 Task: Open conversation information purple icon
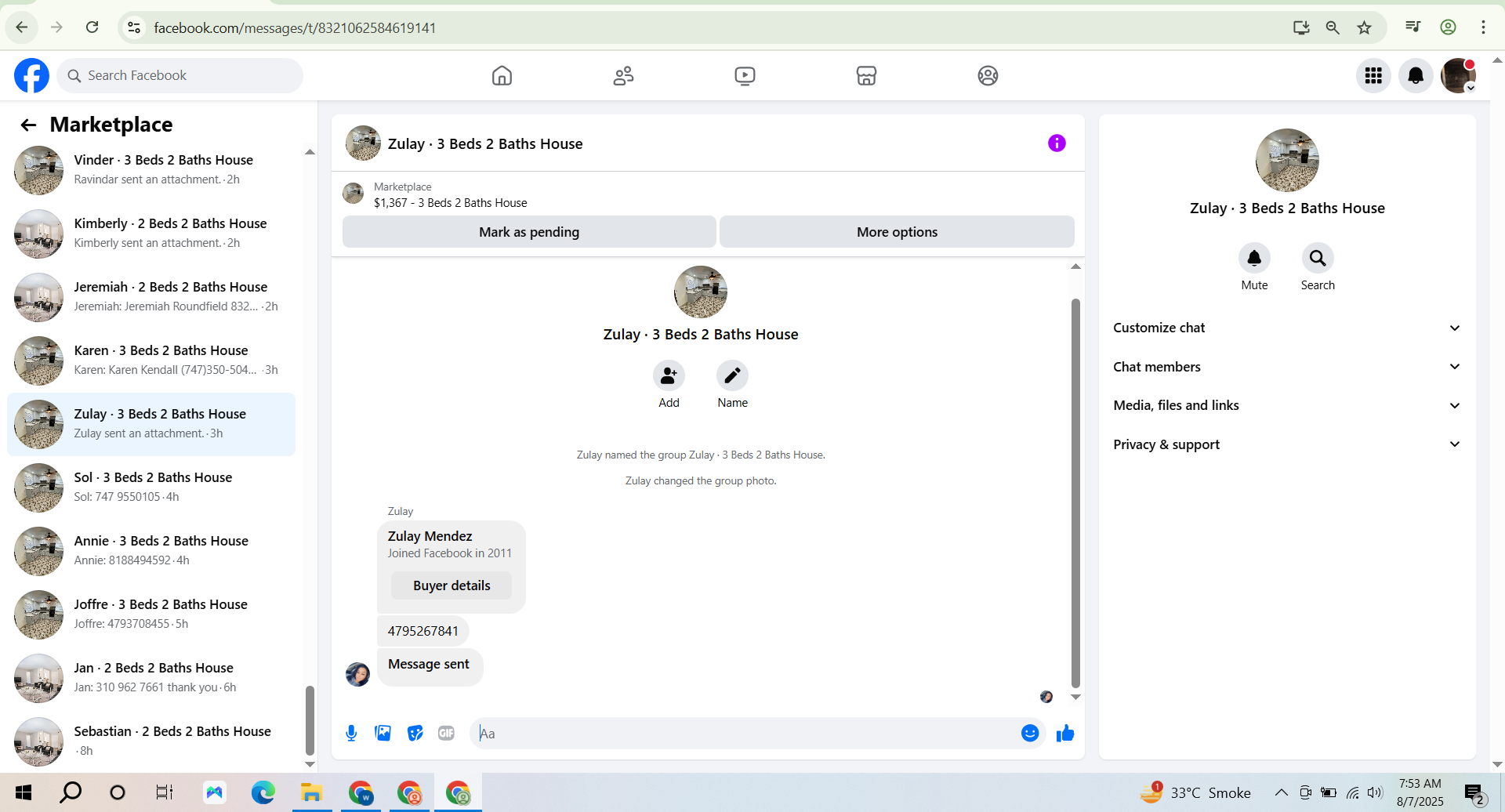point(1057,143)
